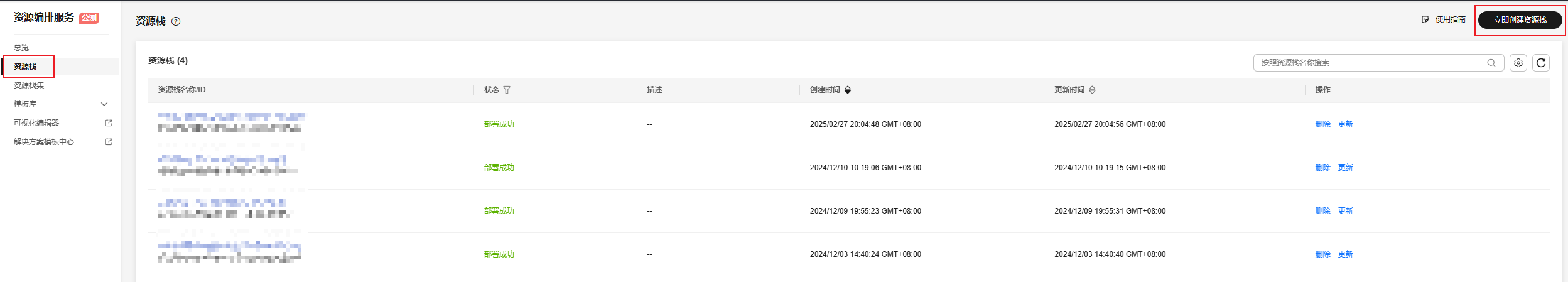1568x282 pixels.
Task: Click the search magnifier icon
Action: [1491, 63]
